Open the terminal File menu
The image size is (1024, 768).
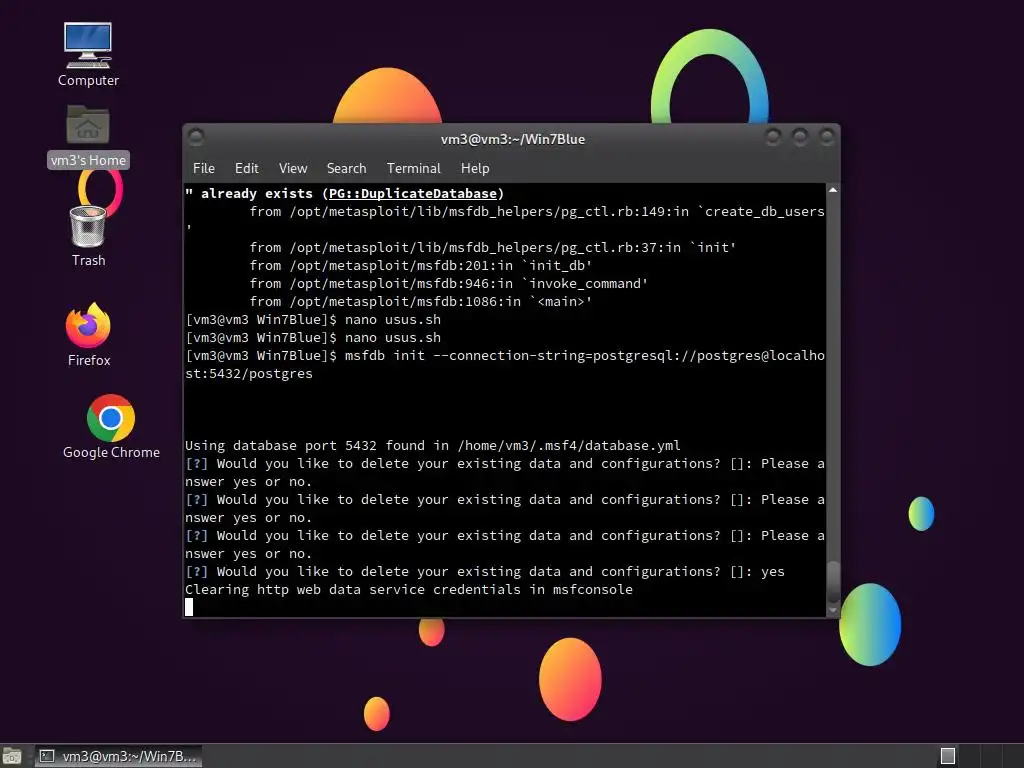tap(204, 168)
